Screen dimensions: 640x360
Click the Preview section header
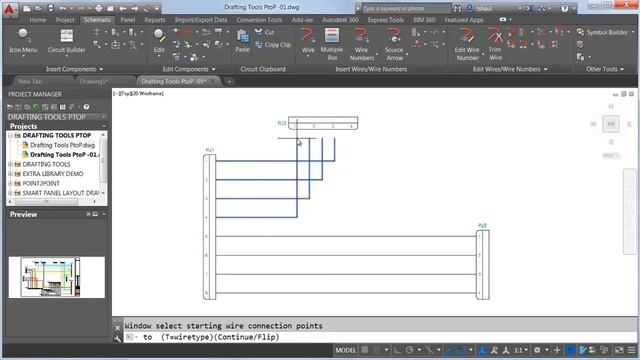point(56,214)
